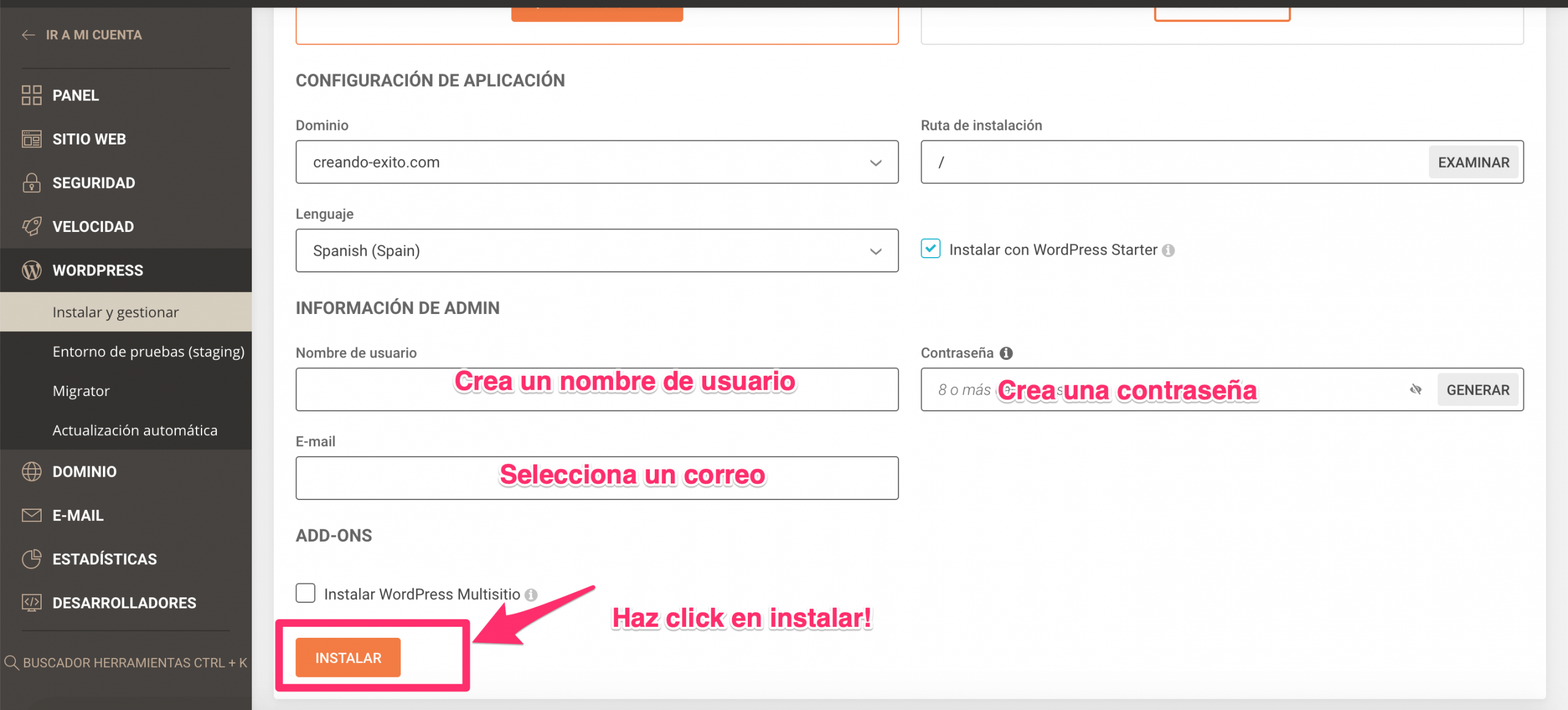Click the EXAMINAR button for install path

coord(1474,162)
